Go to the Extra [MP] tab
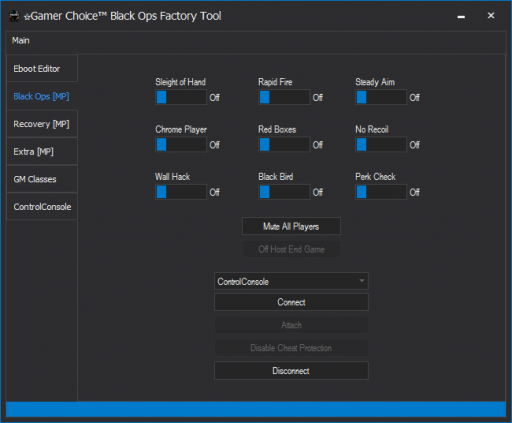The image size is (512, 423). coord(42,152)
